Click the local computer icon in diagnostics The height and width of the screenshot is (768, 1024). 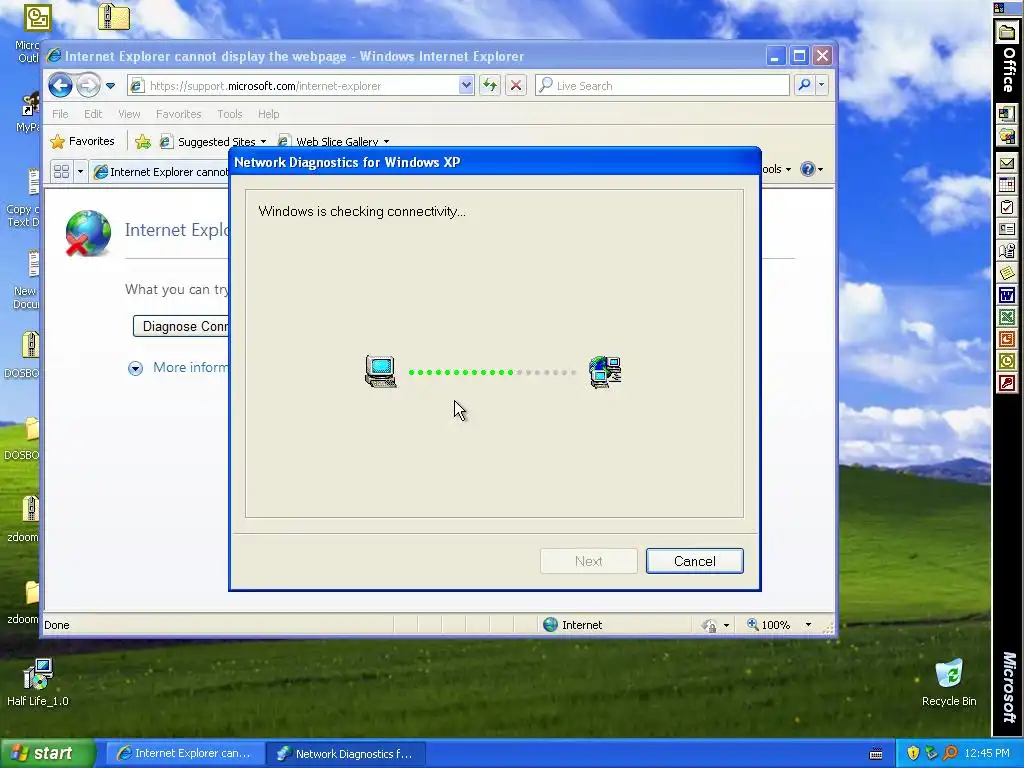point(381,372)
